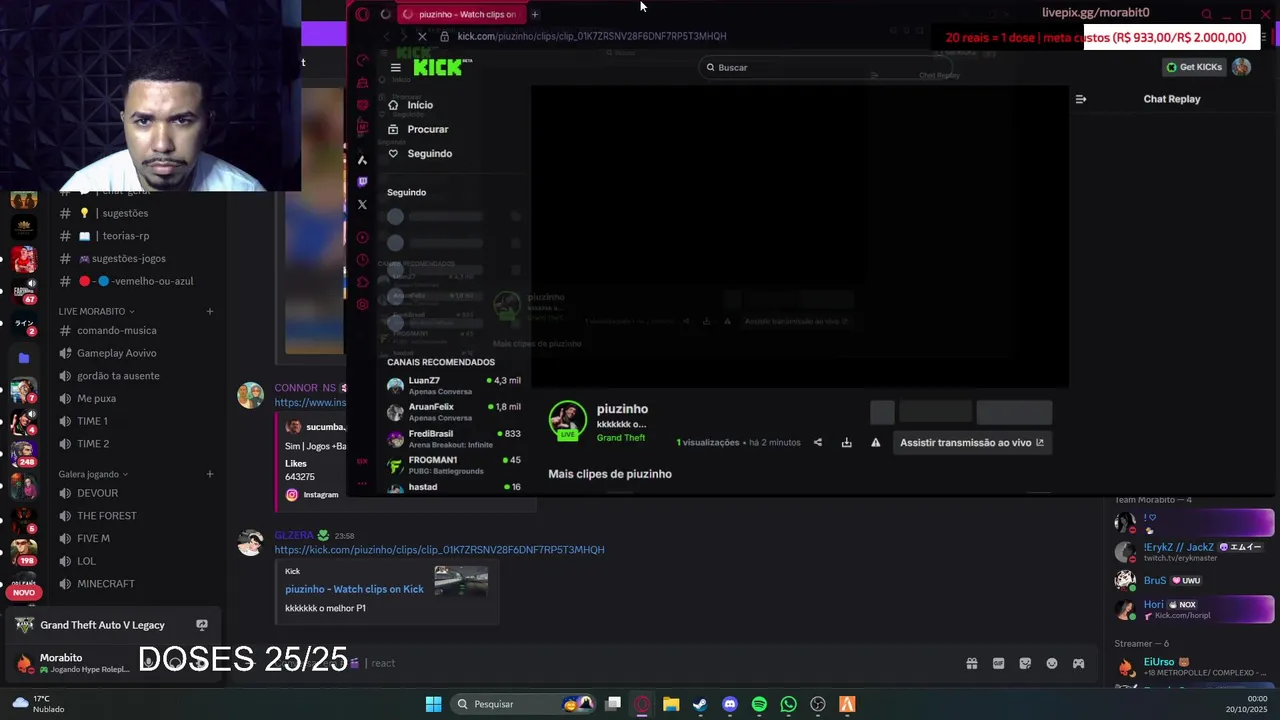The height and width of the screenshot is (720, 1280).
Task: Open FrediBrasil recommended channel
Action: point(454,439)
